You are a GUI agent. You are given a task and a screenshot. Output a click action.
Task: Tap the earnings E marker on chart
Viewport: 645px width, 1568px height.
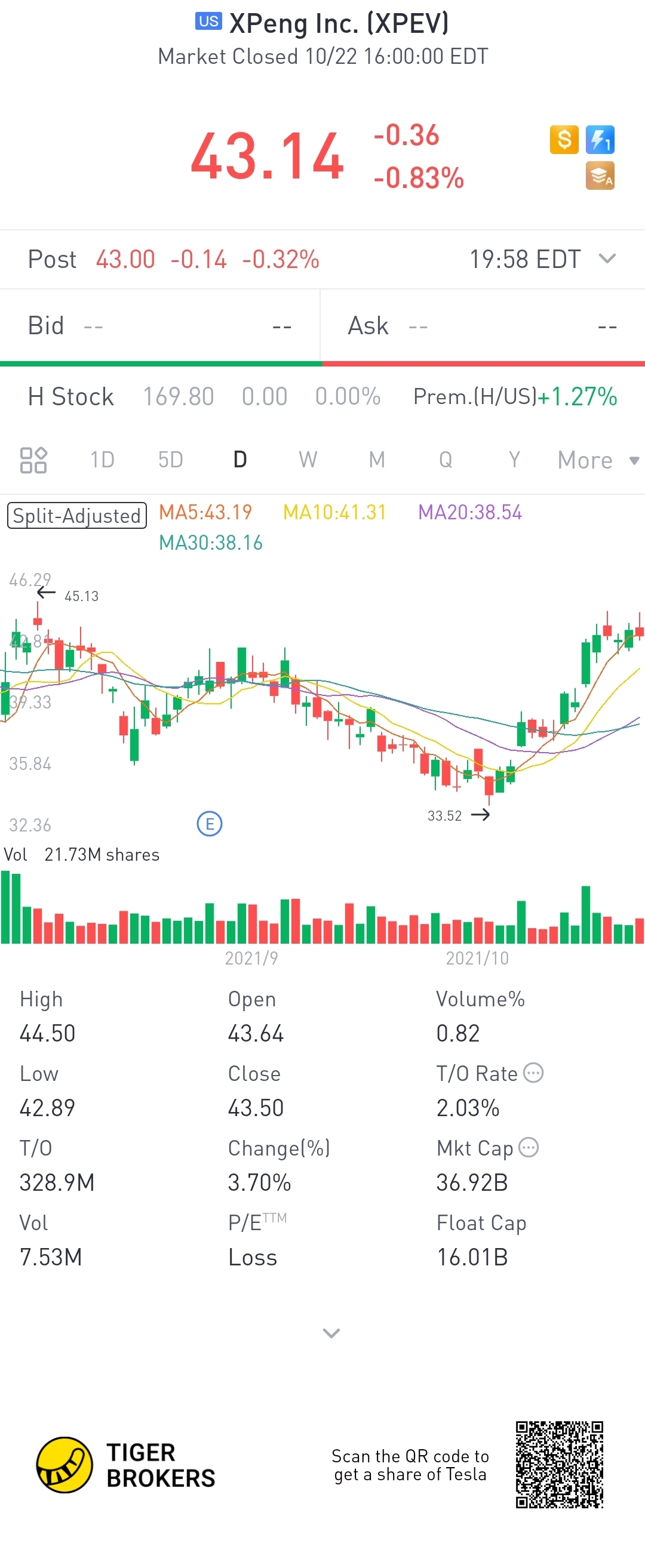coord(210,824)
